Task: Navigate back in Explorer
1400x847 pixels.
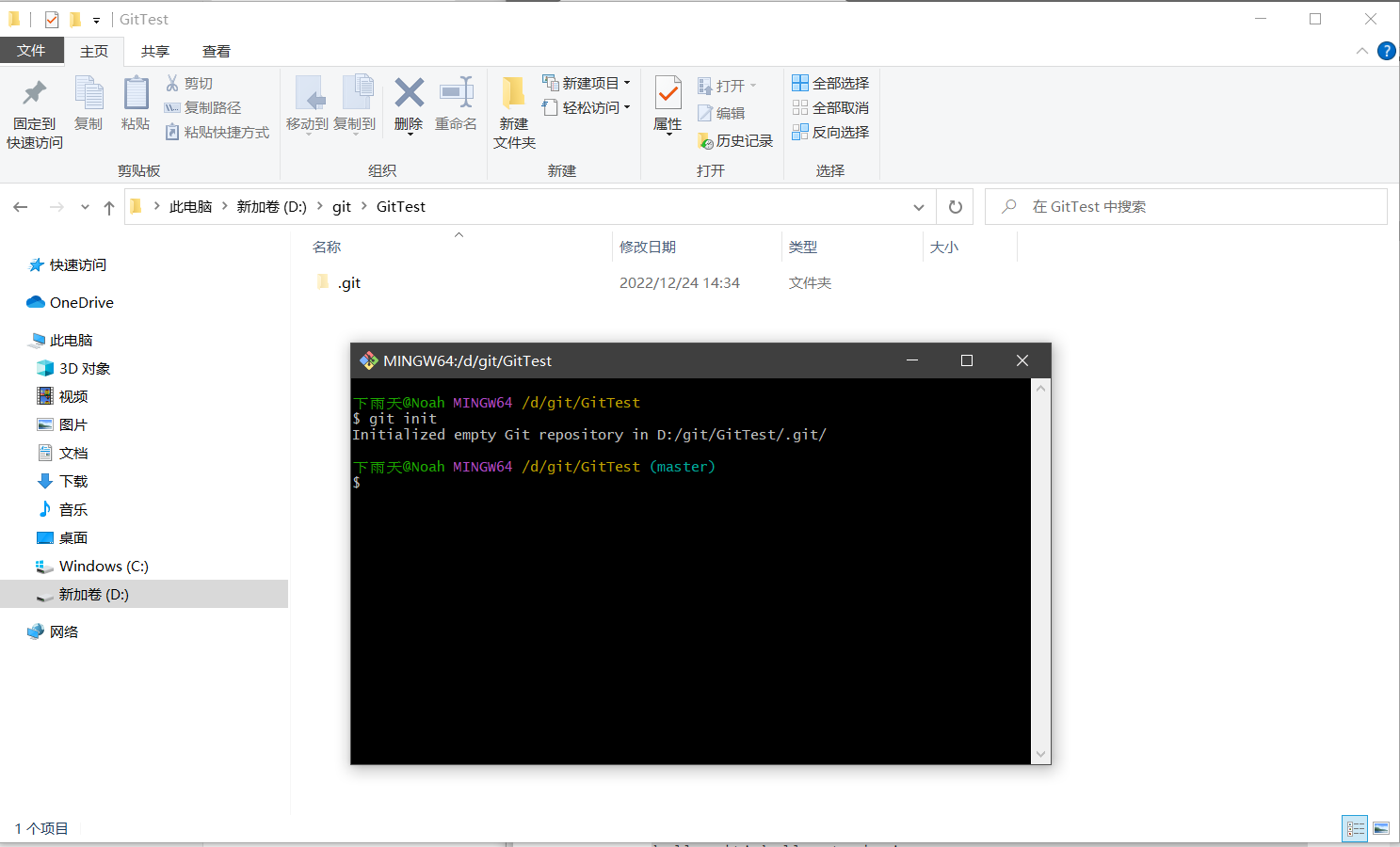Action: point(21,207)
